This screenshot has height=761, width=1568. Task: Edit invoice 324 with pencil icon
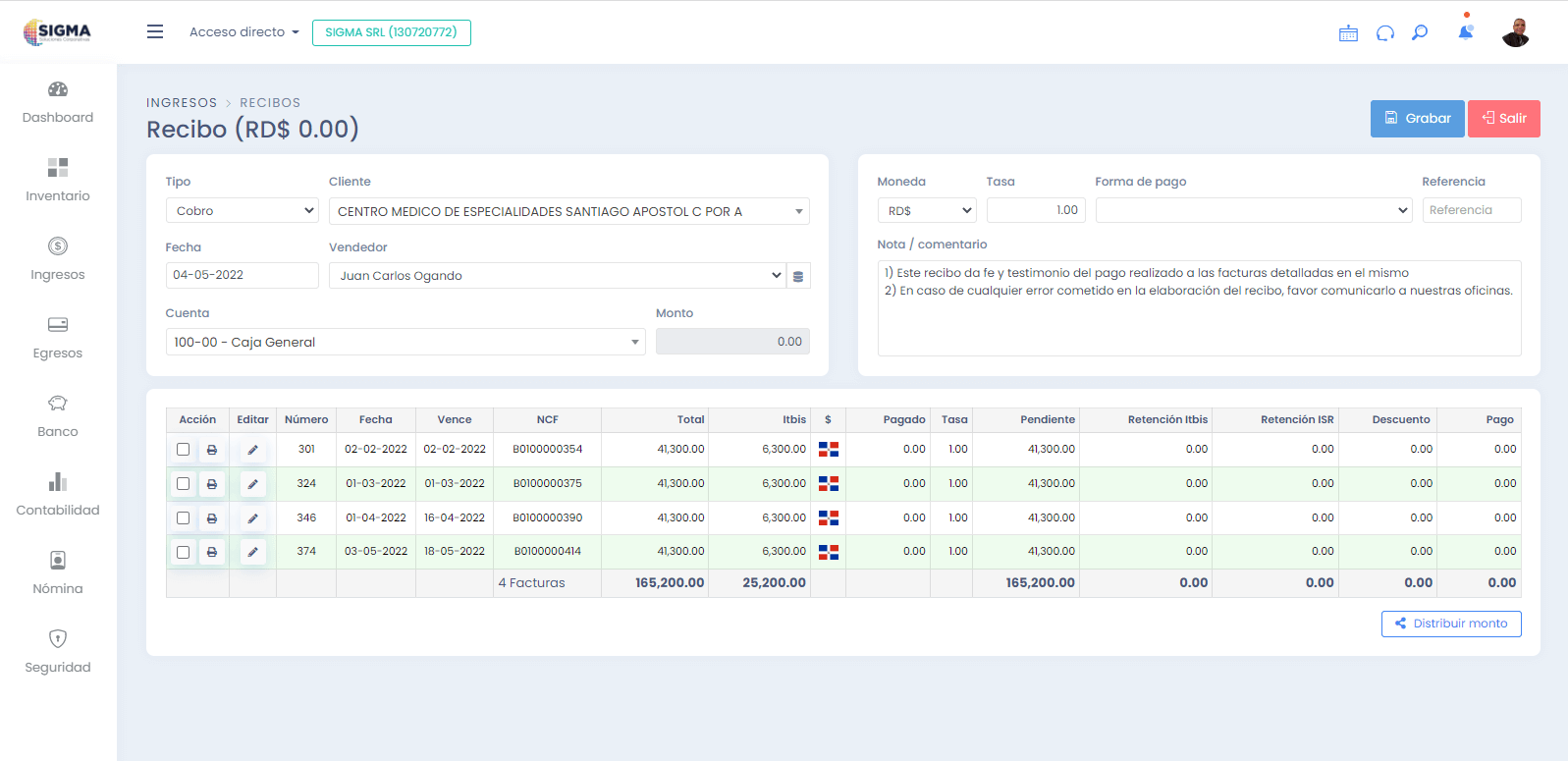[252, 484]
